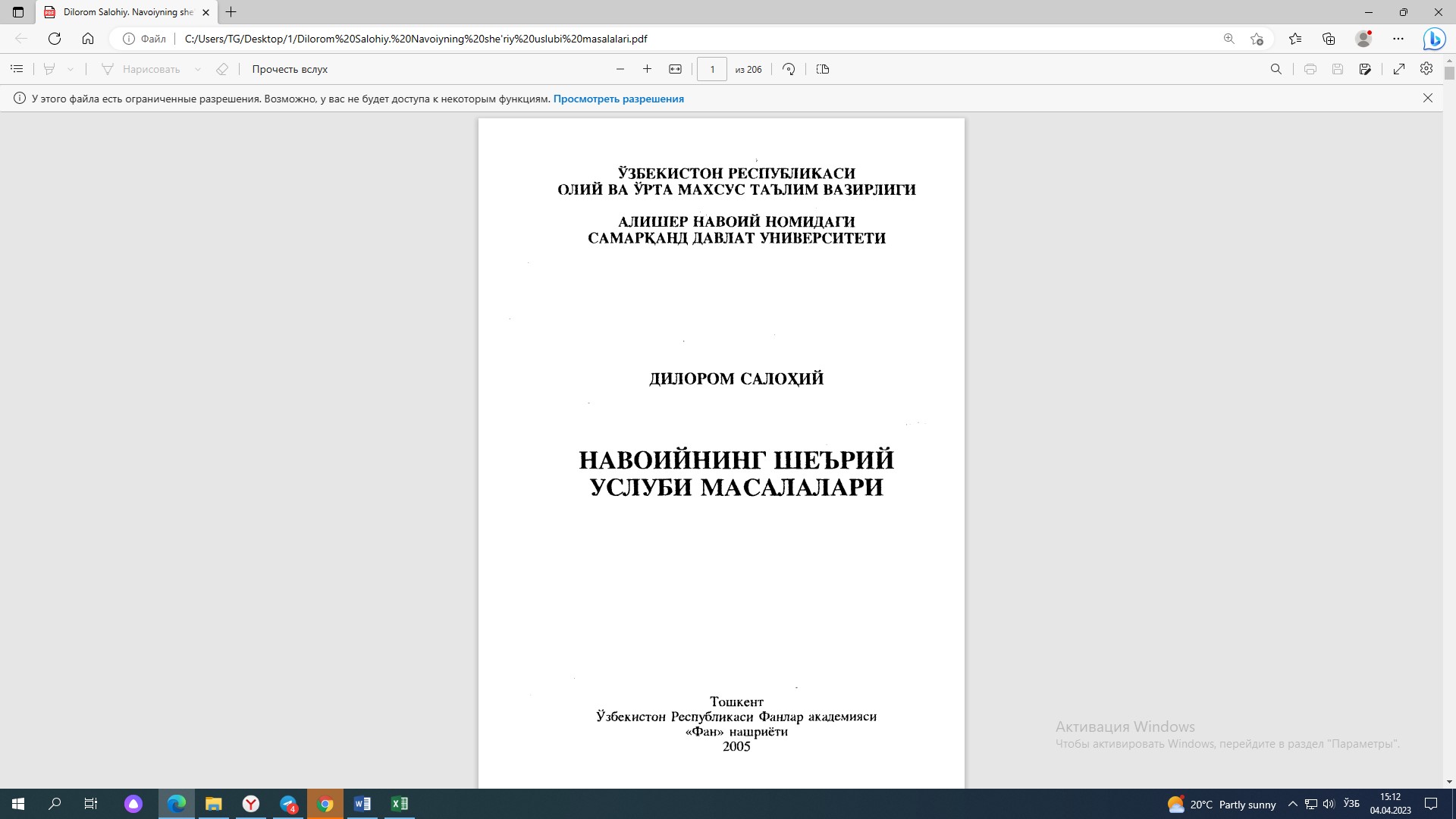
Task: Enter full-screen reading mode
Action: 1399,68
